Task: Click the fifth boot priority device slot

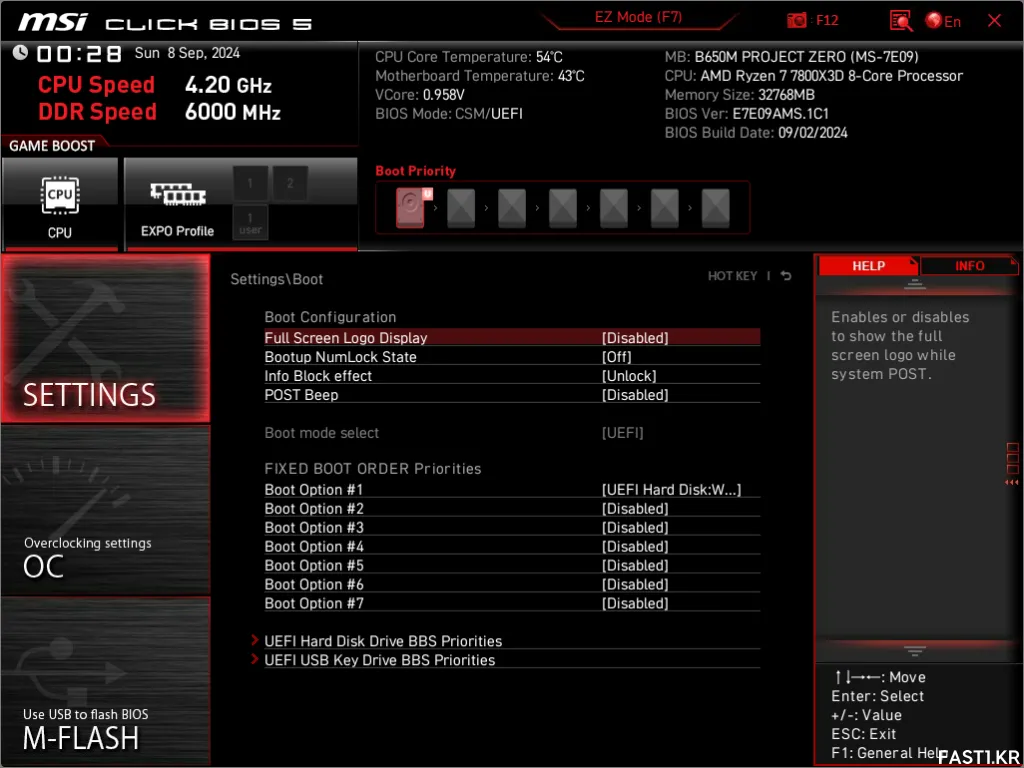Action: click(x=614, y=208)
